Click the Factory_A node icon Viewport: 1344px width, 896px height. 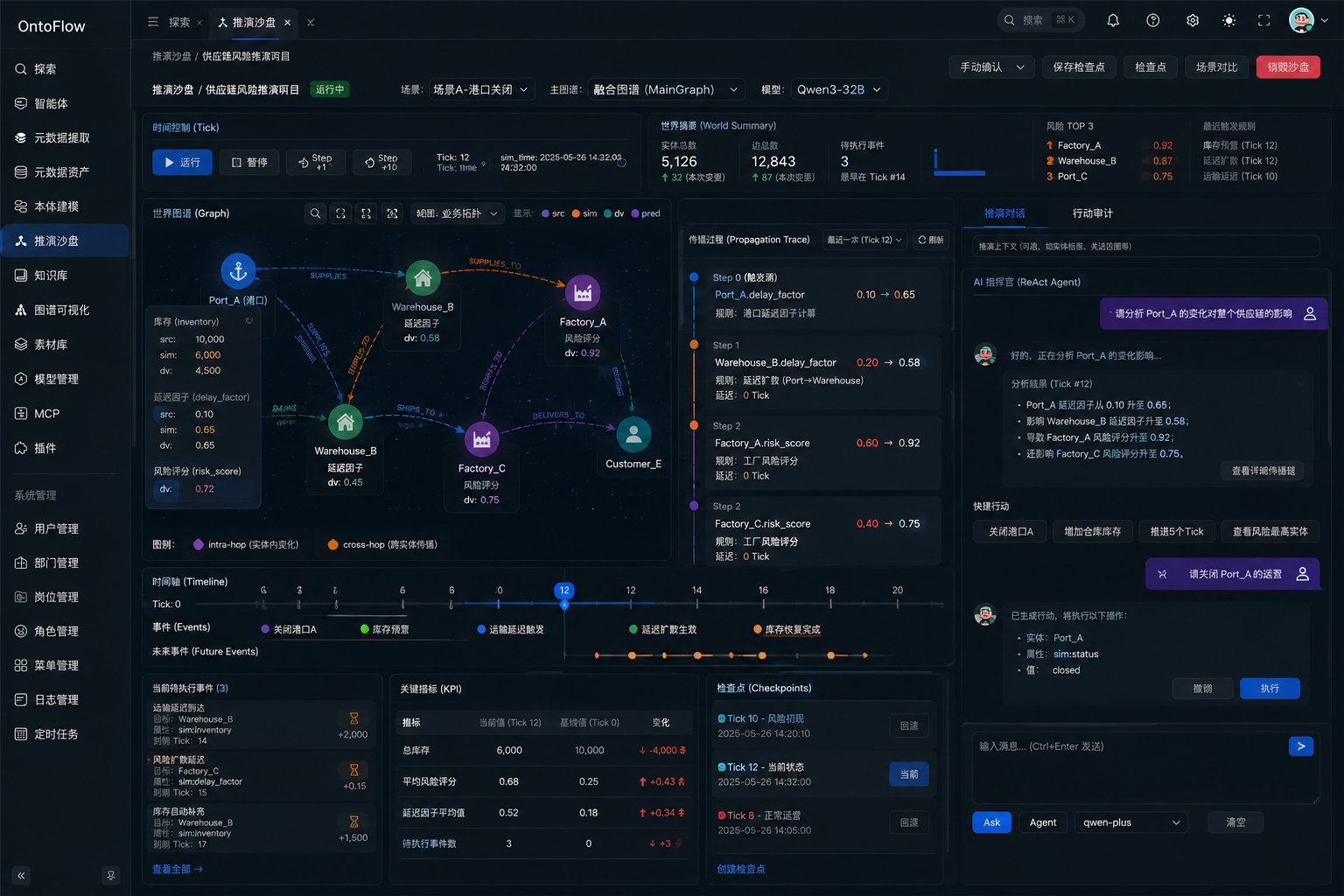point(583,292)
